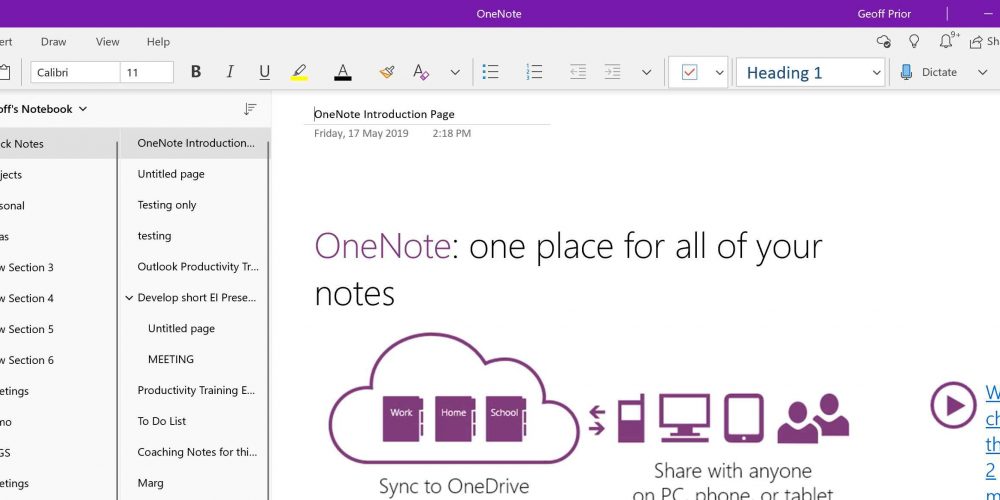Open the View tab
1000x500 pixels.
[x=107, y=41]
